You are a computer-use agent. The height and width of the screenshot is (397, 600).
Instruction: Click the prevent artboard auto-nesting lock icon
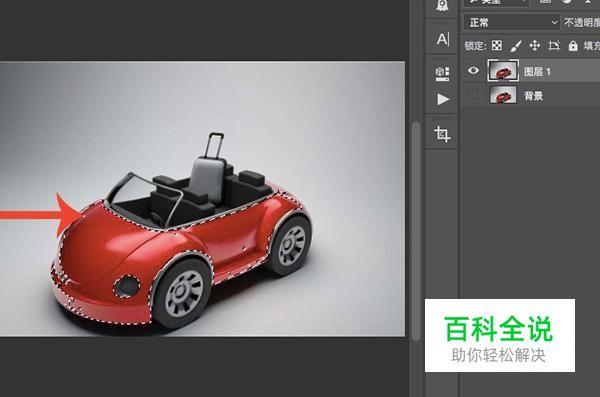(554, 46)
